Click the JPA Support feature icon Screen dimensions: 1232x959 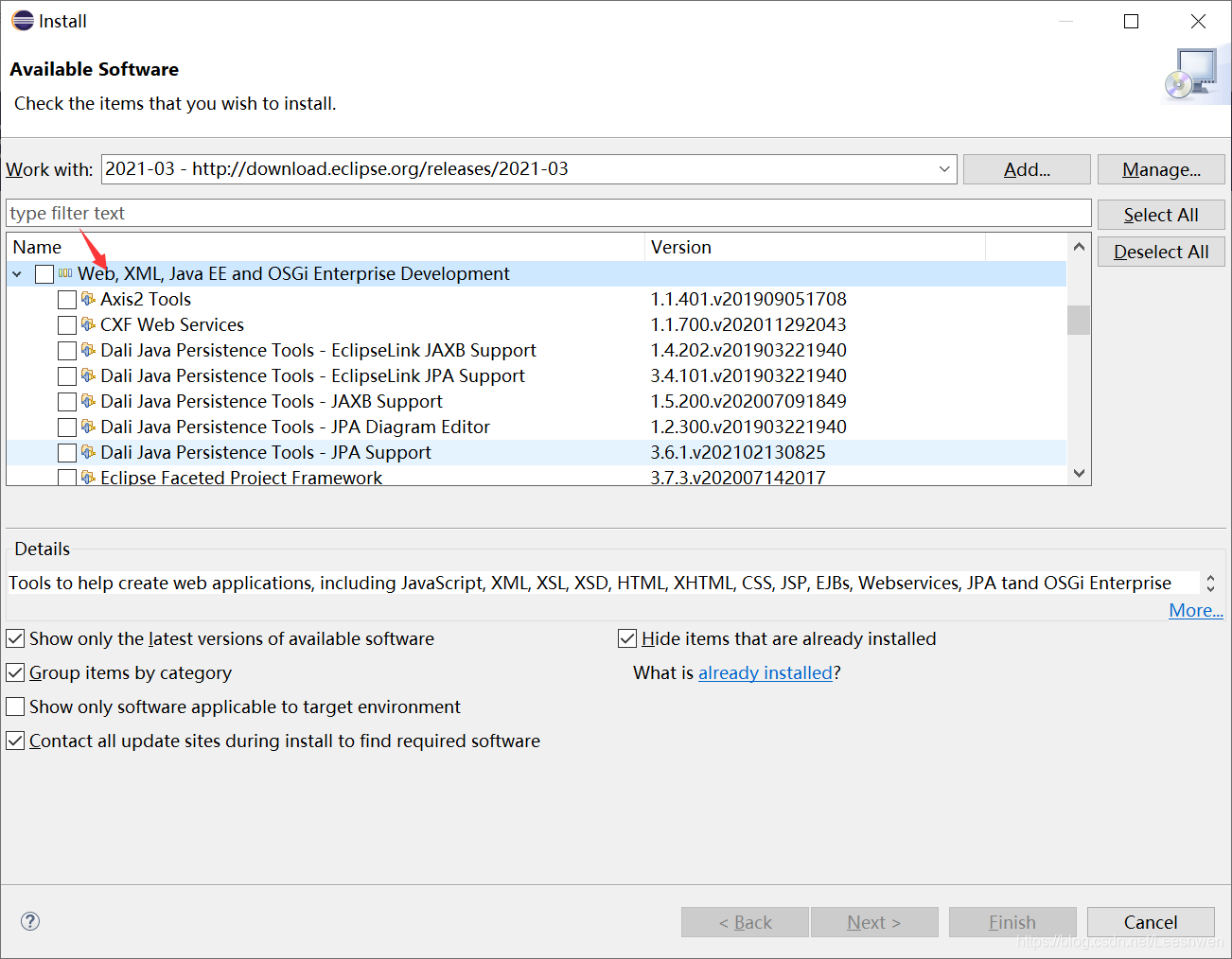pos(88,452)
